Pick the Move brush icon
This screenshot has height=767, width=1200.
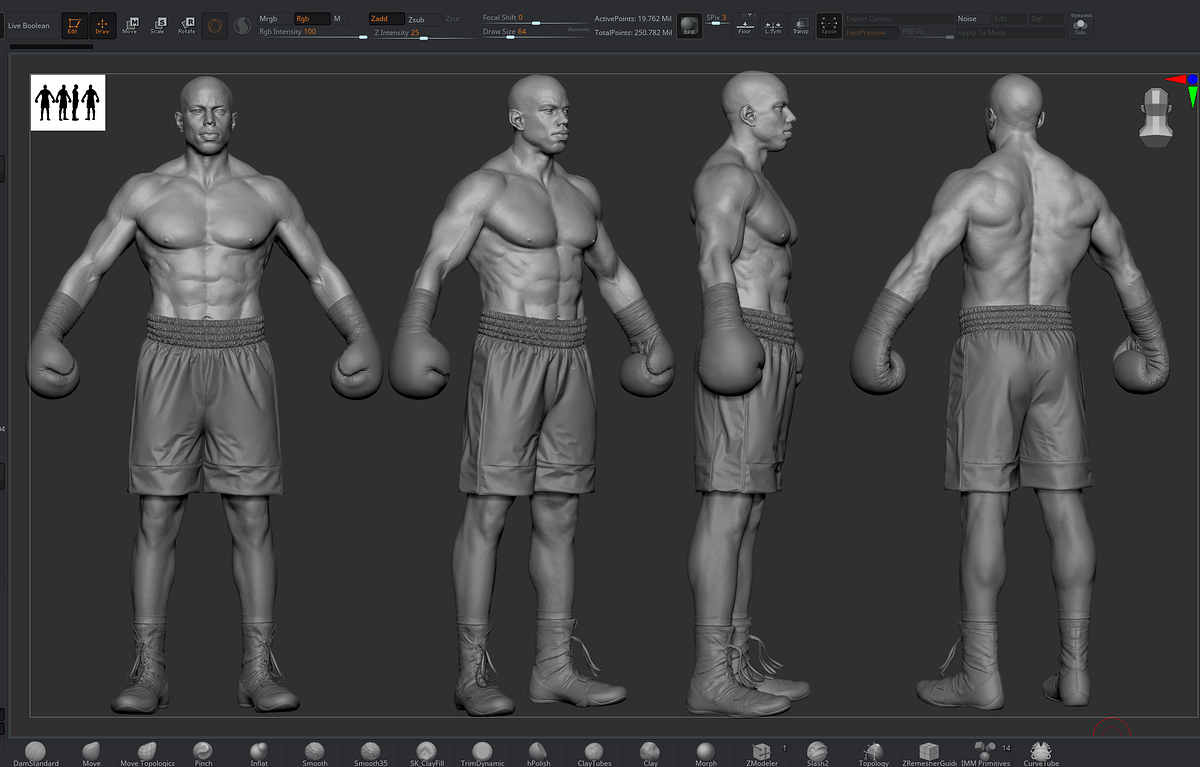(91, 754)
